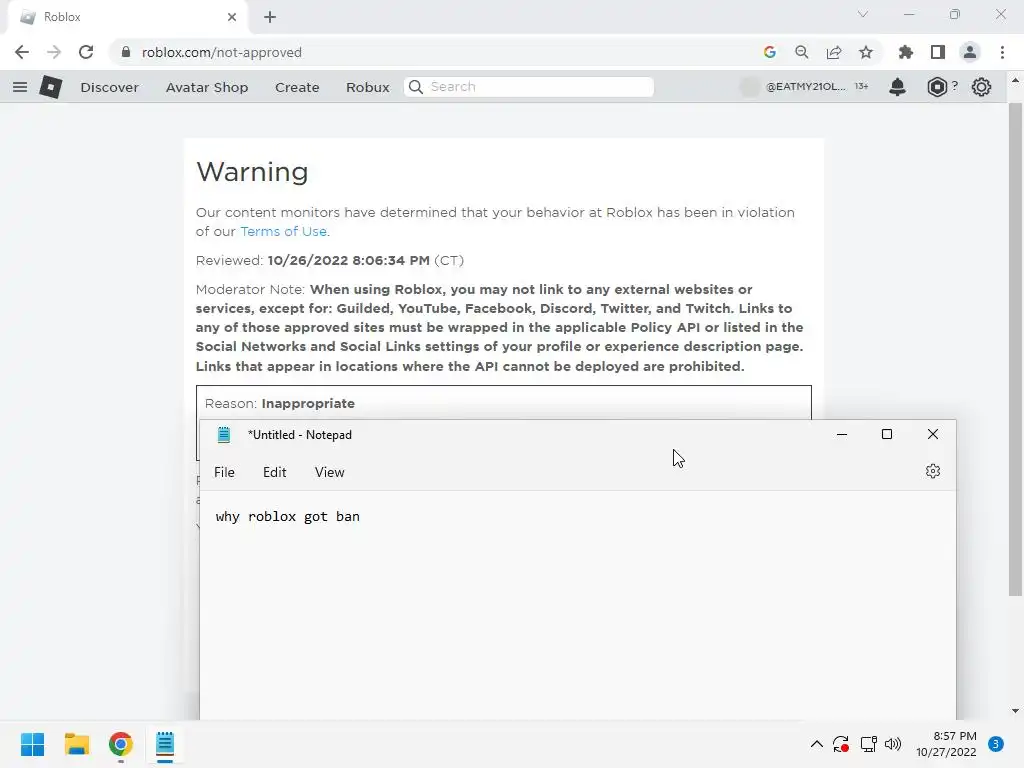The image size is (1024, 768).
Task: Click Notepad taskbar icon
Action: tap(165, 744)
